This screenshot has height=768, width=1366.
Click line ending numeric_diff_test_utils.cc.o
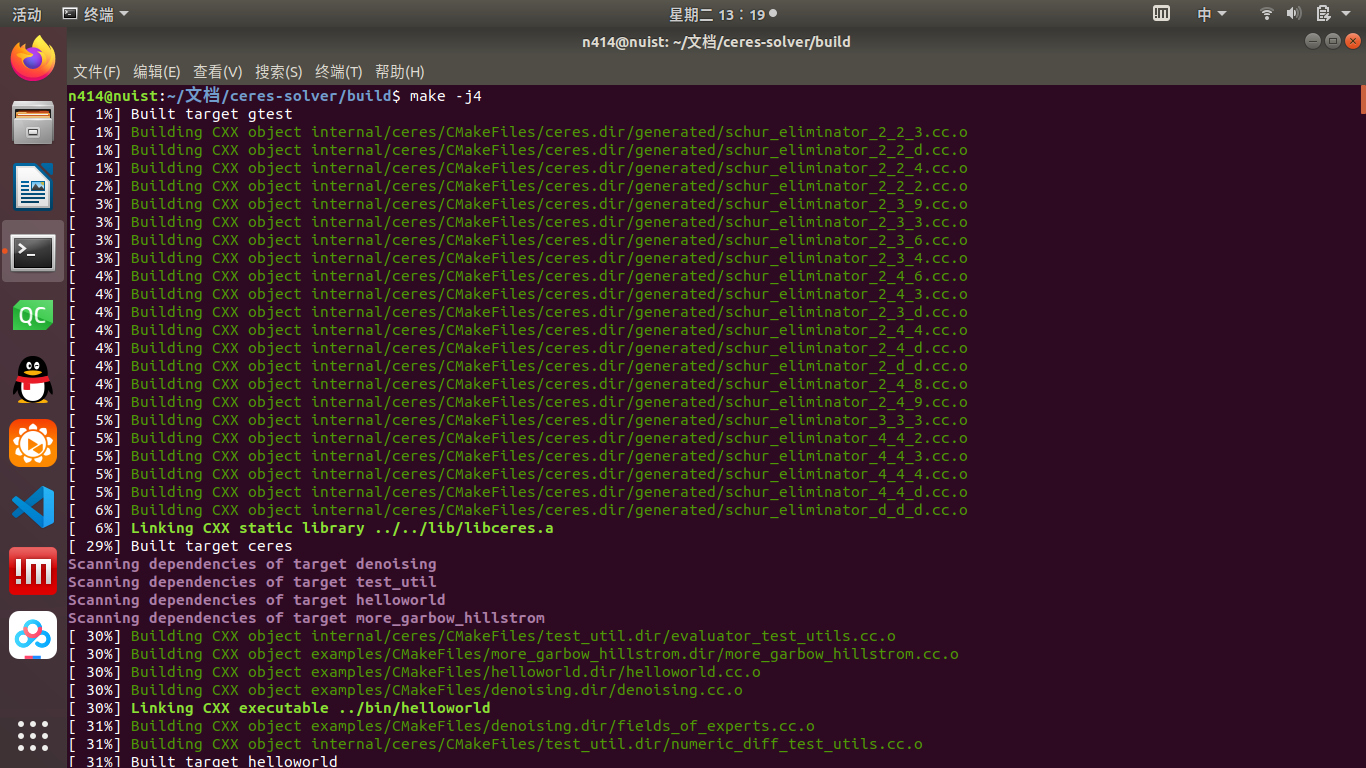coord(495,744)
